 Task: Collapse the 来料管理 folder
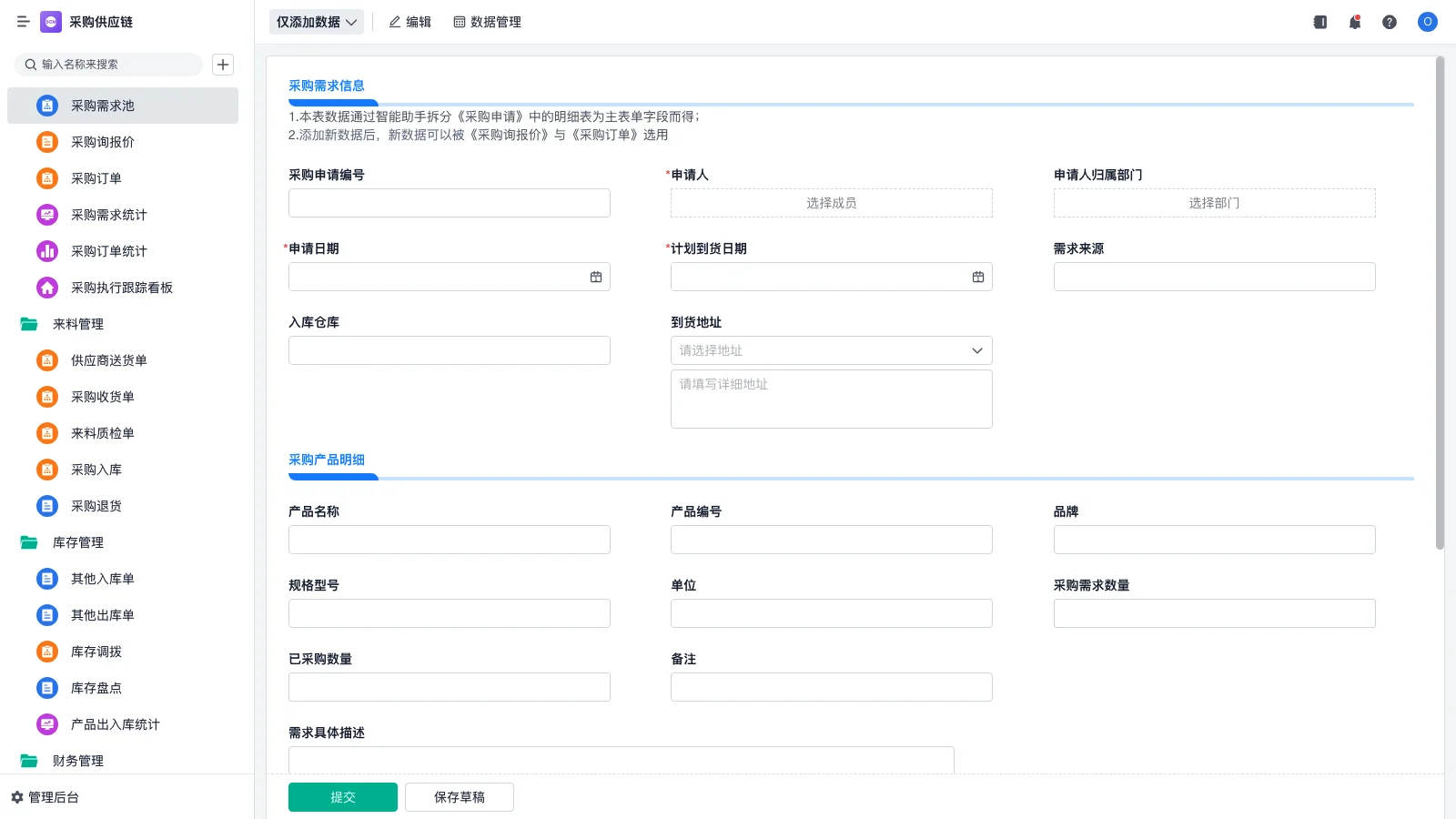tap(29, 324)
